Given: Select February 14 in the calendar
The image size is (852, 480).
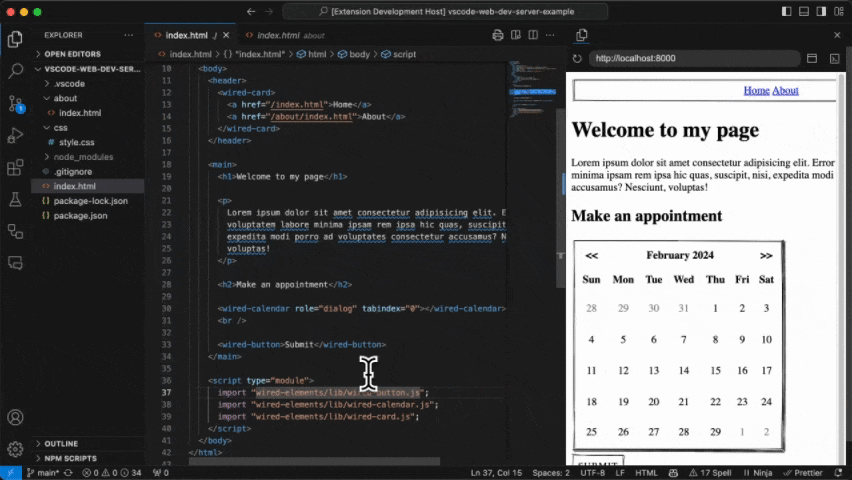Looking at the screenshot, I should (x=684, y=371).
